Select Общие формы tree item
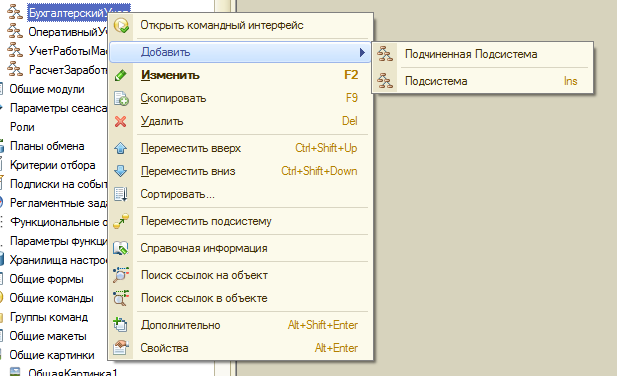The width and height of the screenshot is (617, 376). tap(46, 279)
